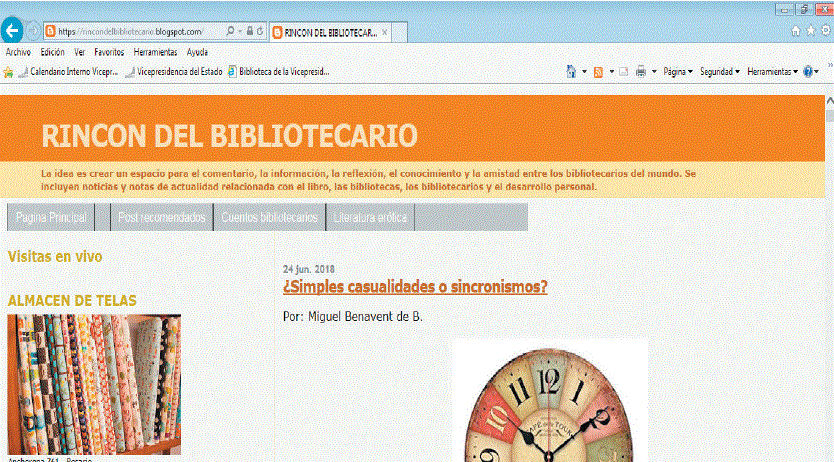Screen dimensions: 834x462
Task: Open settings via the gear icon
Action: pyautogui.click(x=825, y=31)
